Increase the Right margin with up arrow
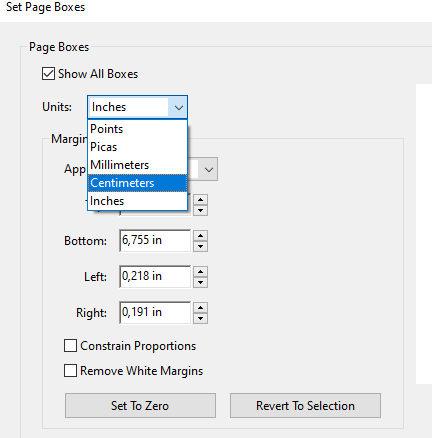The width and height of the screenshot is (432, 438). coord(200,308)
